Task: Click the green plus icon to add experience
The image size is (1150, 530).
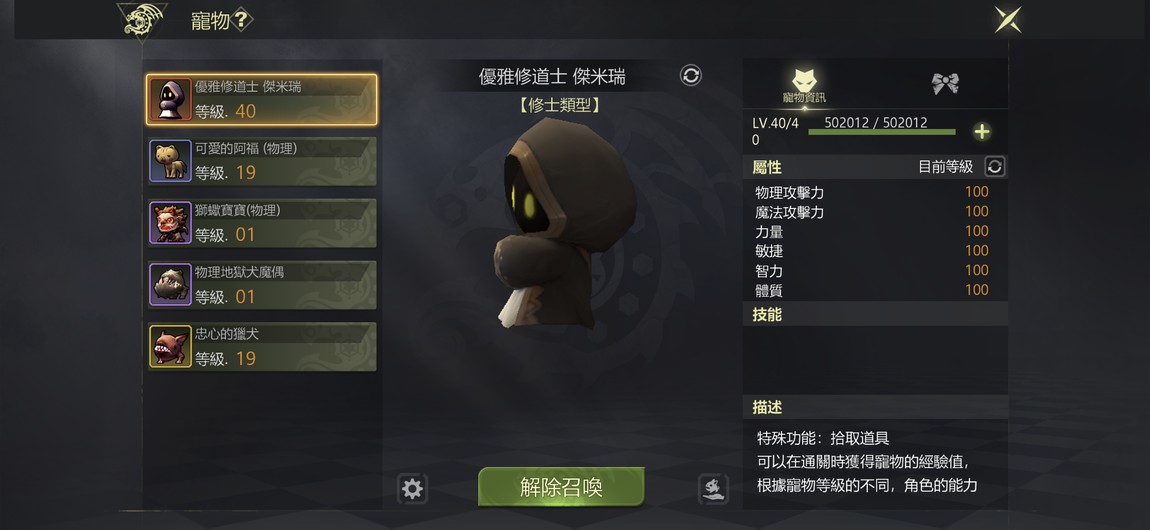Action: [982, 132]
